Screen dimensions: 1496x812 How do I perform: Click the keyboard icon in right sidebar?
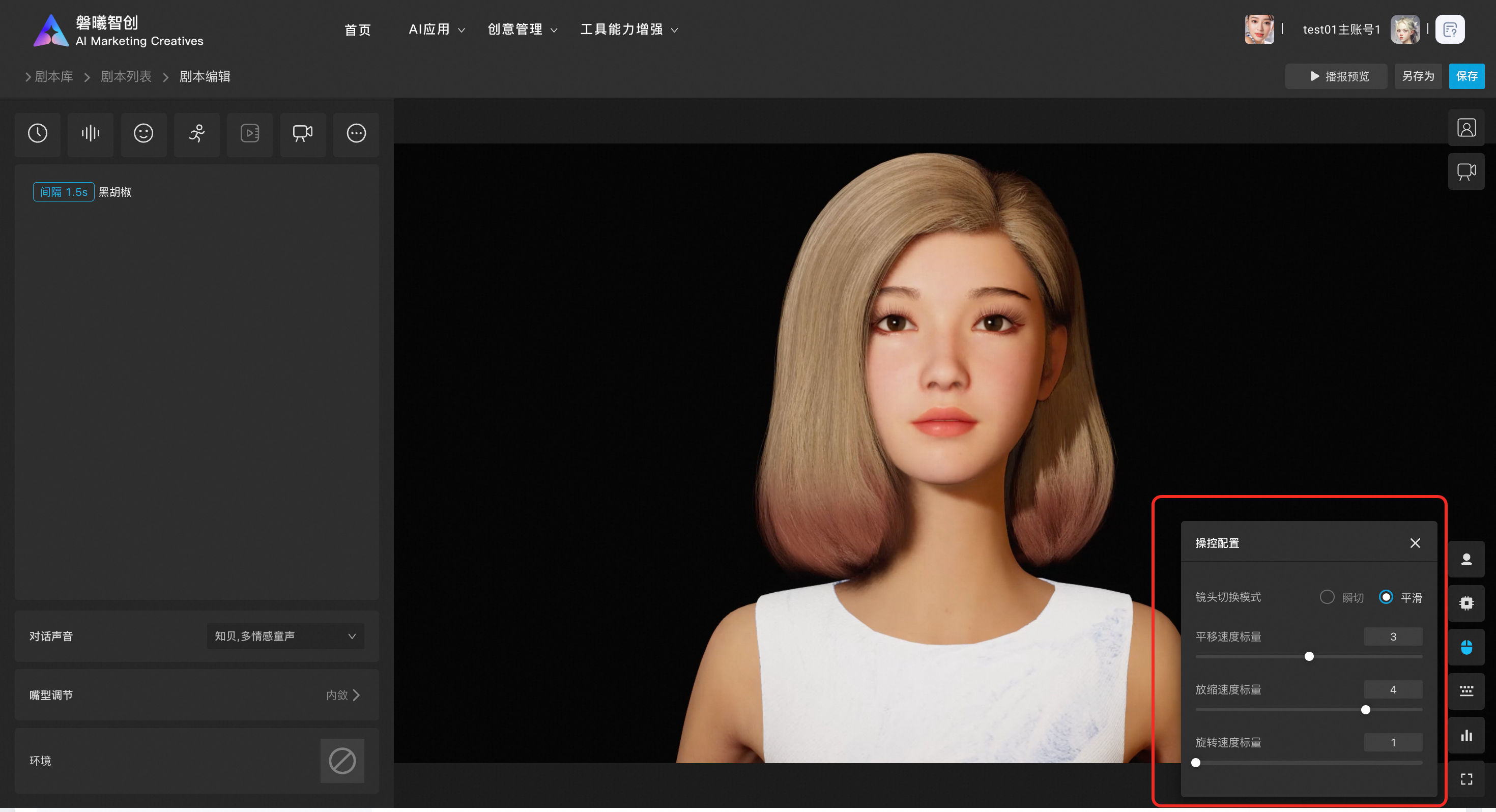click(1466, 691)
